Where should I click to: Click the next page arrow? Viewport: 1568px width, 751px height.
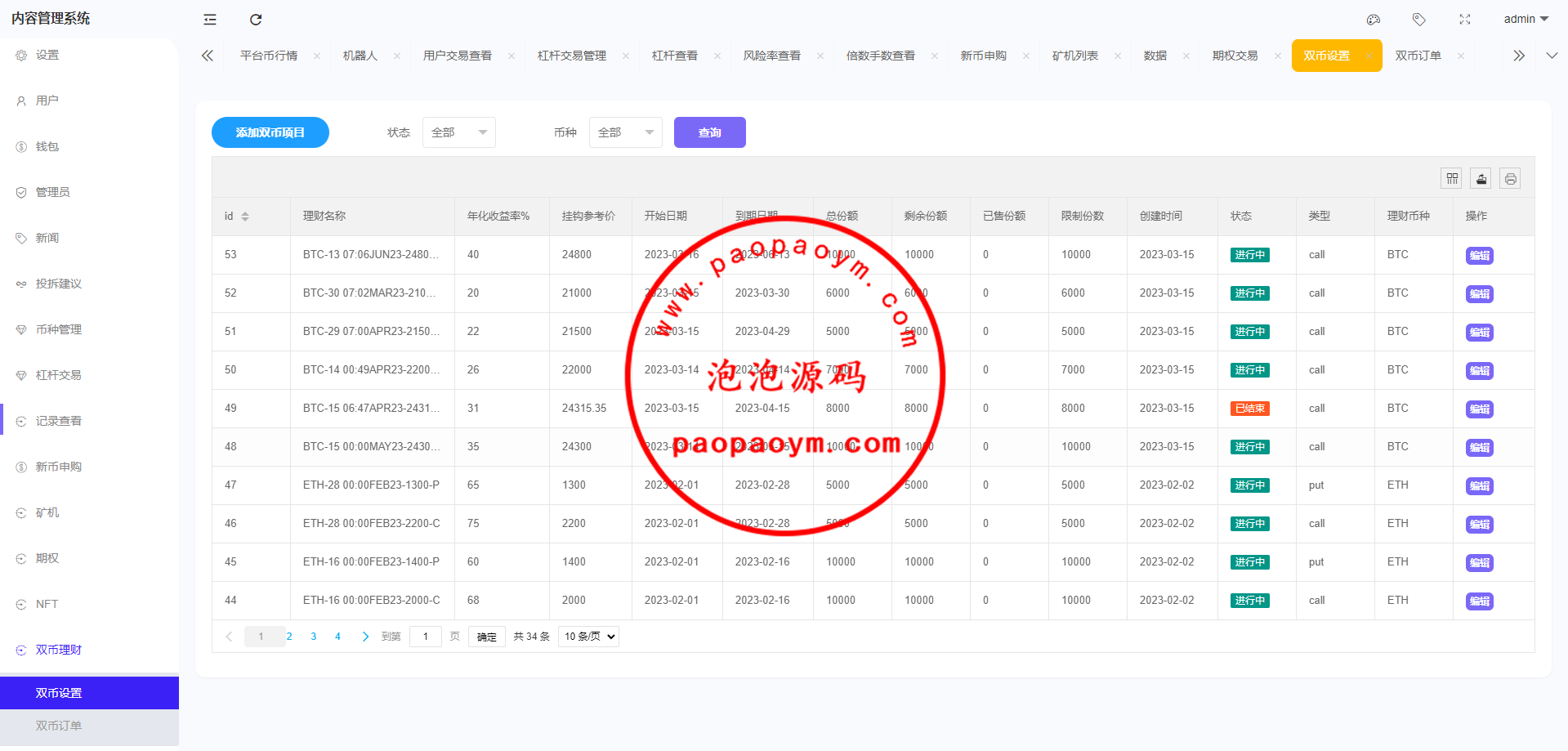click(x=365, y=637)
